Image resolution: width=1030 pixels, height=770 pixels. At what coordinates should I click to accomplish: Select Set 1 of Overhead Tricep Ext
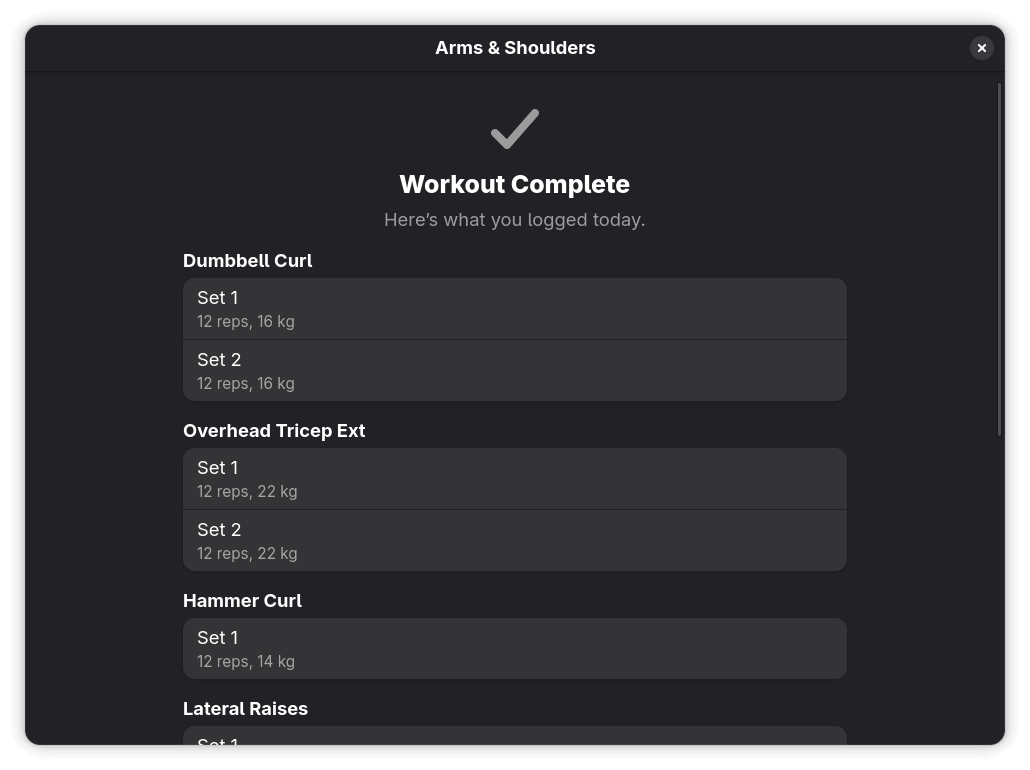(514, 478)
